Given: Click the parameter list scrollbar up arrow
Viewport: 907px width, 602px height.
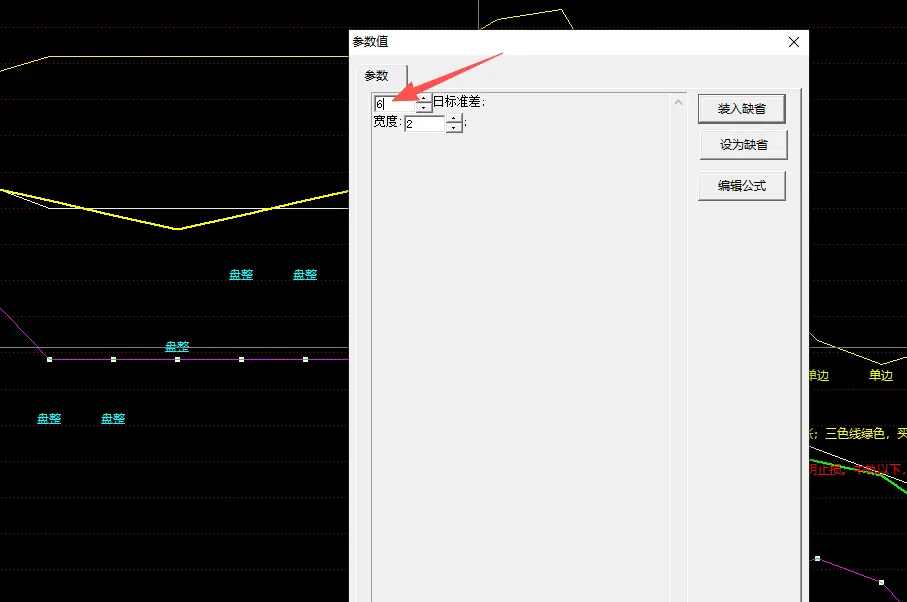Looking at the screenshot, I should 679,102.
